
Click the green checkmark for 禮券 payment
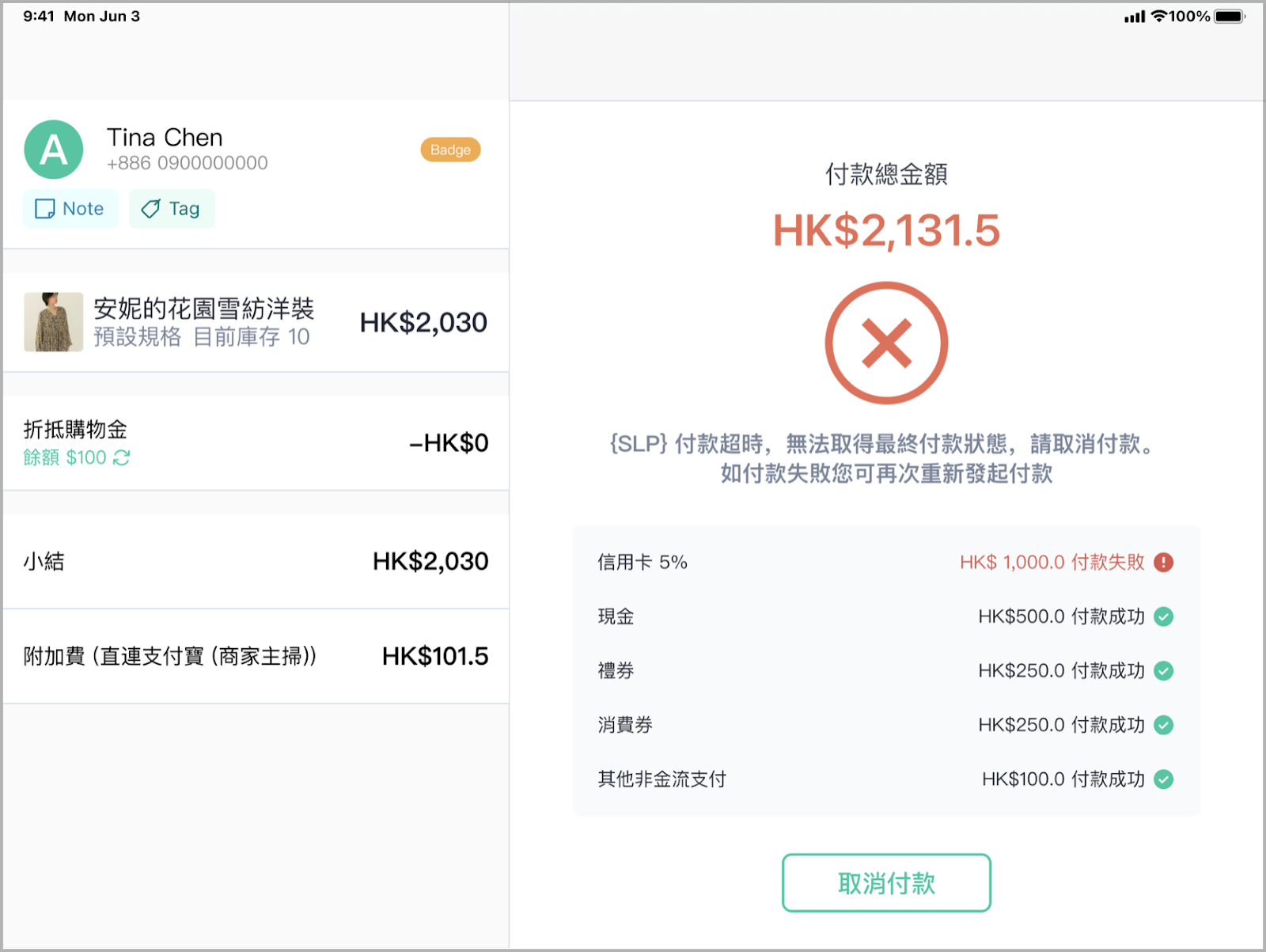click(x=1163, y=671)
